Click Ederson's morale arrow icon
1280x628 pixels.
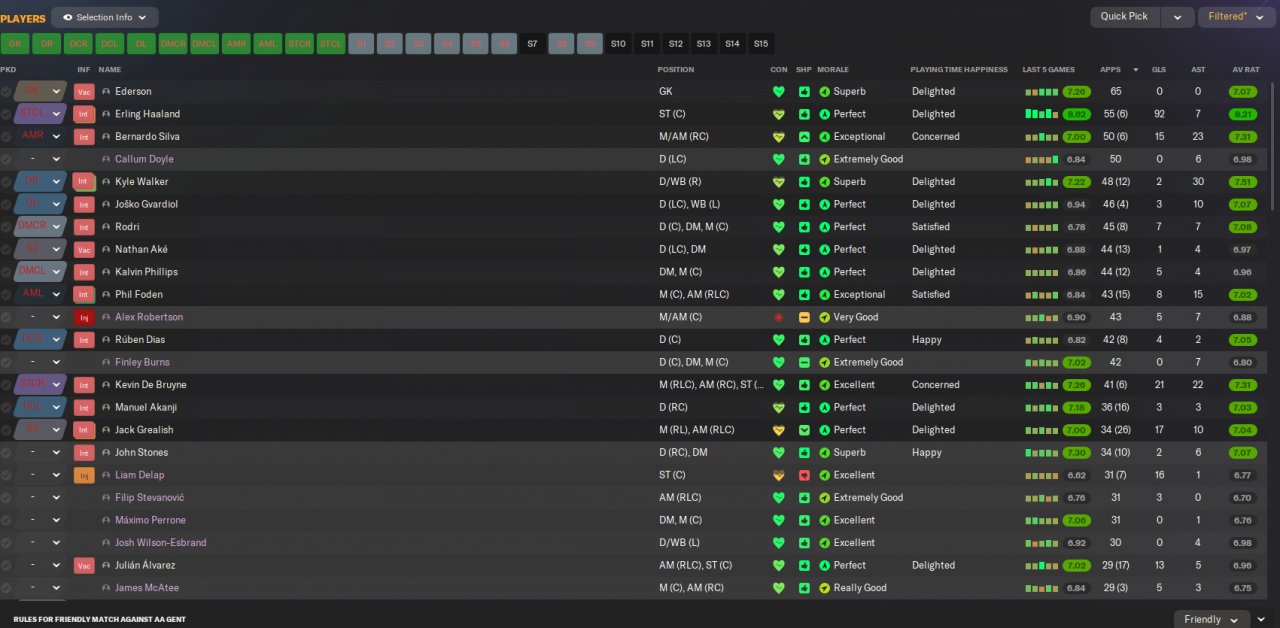point(825,92)
